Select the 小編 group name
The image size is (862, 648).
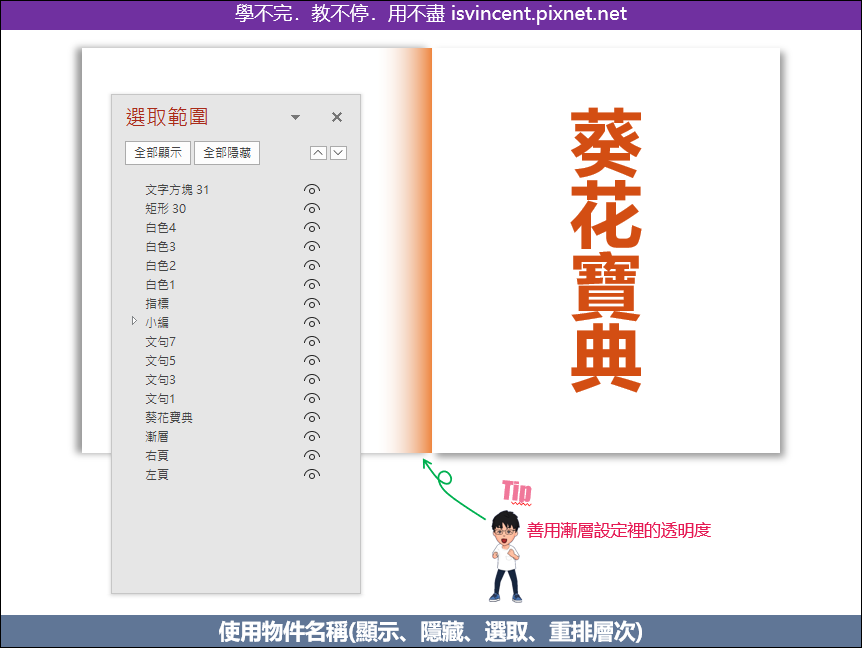157,323
